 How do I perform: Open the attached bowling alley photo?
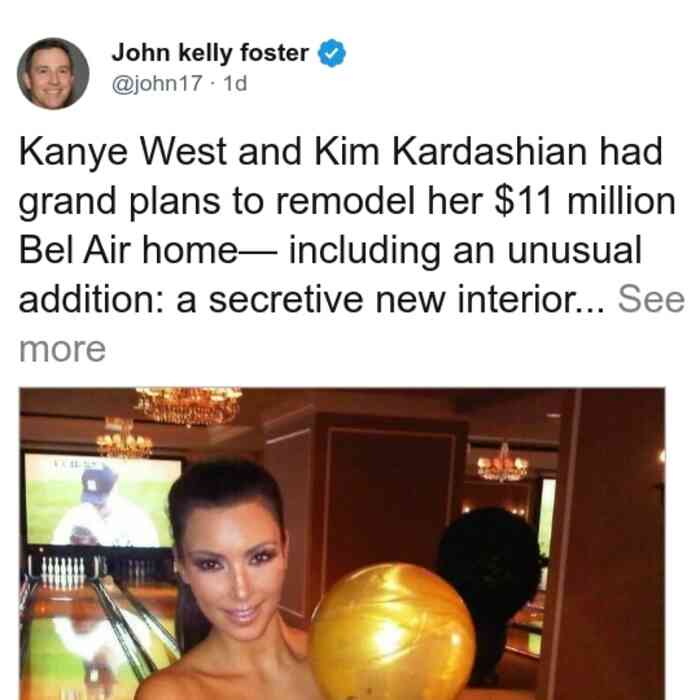coord(342,544)
